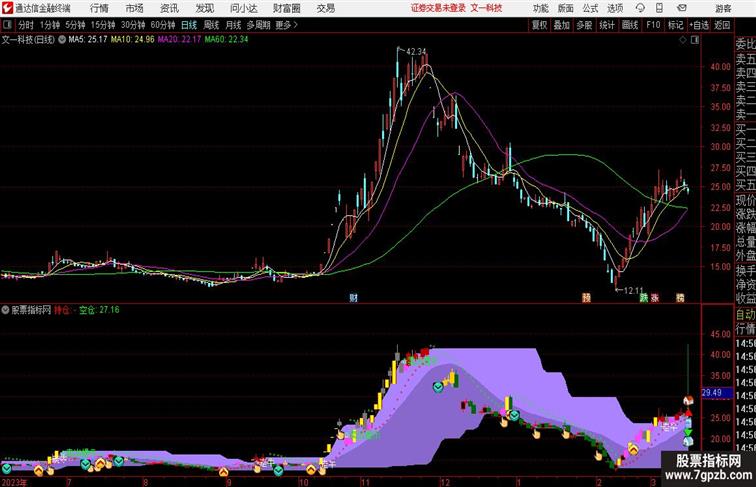
Task: Click the teal checkmark signal at indicator far left
Action: 7,468
